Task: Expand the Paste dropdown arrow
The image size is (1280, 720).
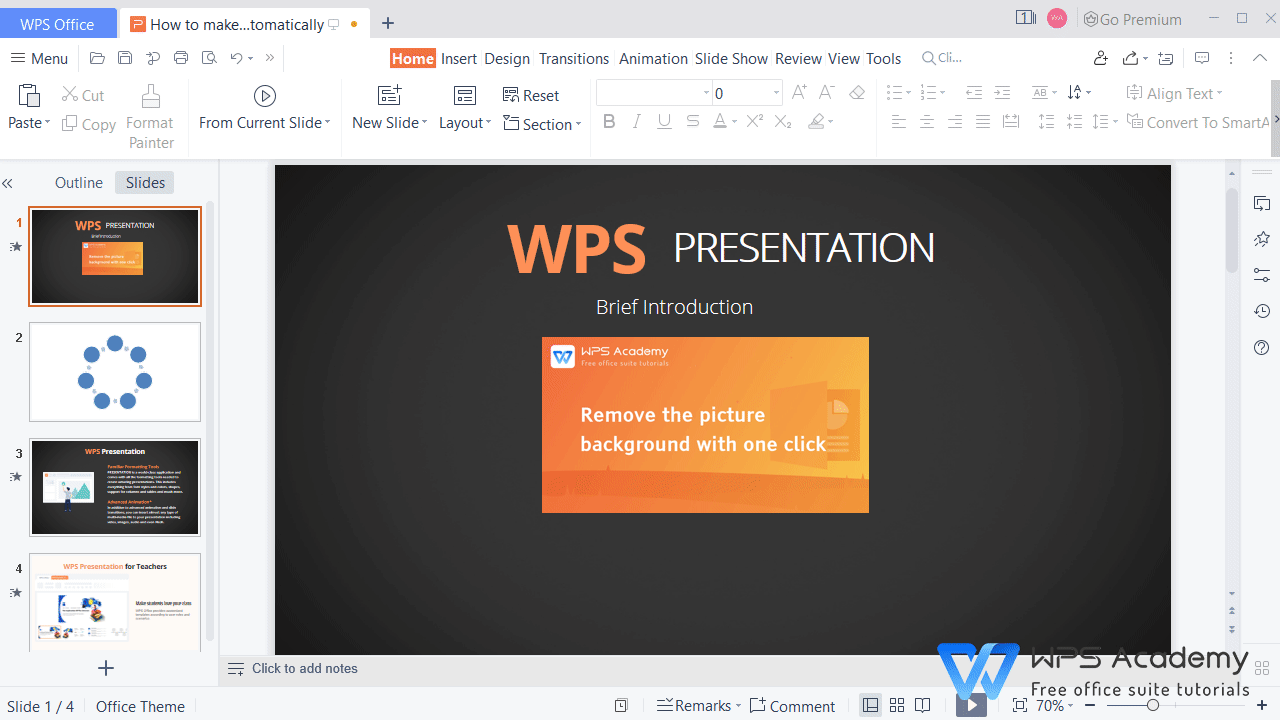Action: click(x=46, y=123)
